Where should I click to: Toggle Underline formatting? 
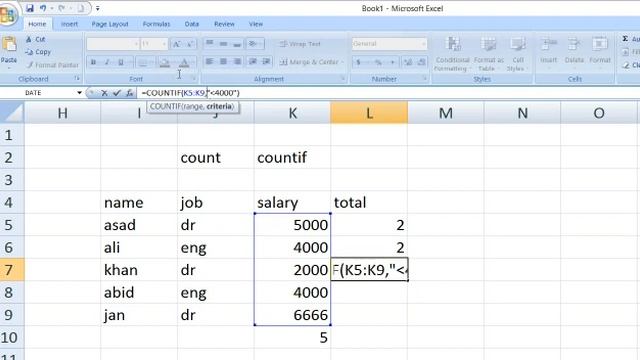(121, 62)
